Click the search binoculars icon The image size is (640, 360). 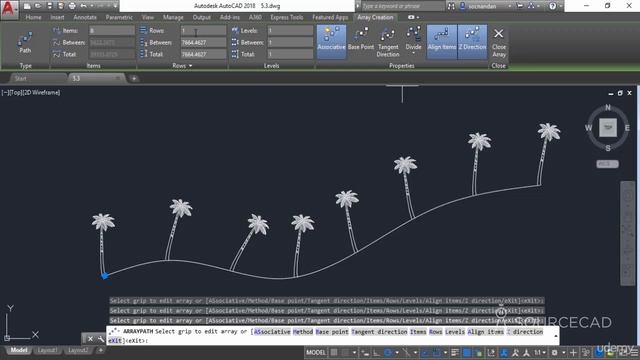tap(451, 6)
